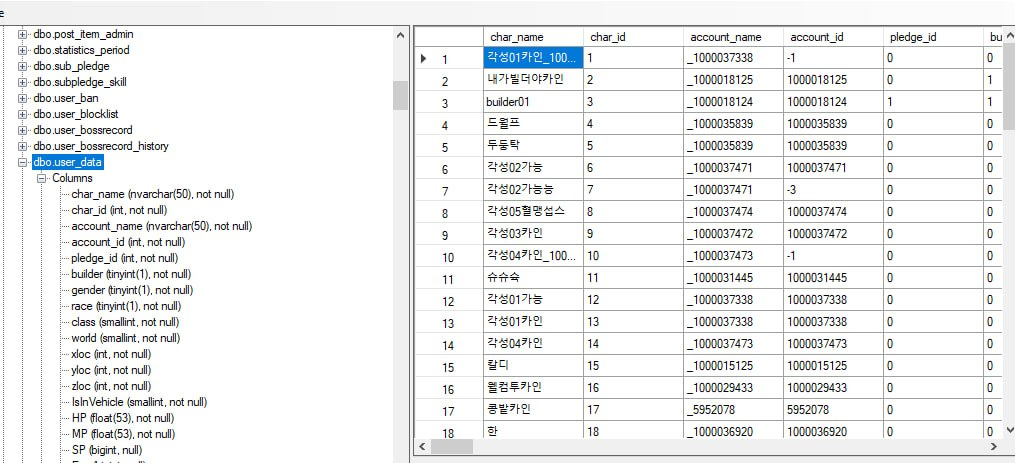The height and width of the screenshot is (463, 1015).
Task: Collapse the dbo.user_data table node
Action: tap(23, 163)
